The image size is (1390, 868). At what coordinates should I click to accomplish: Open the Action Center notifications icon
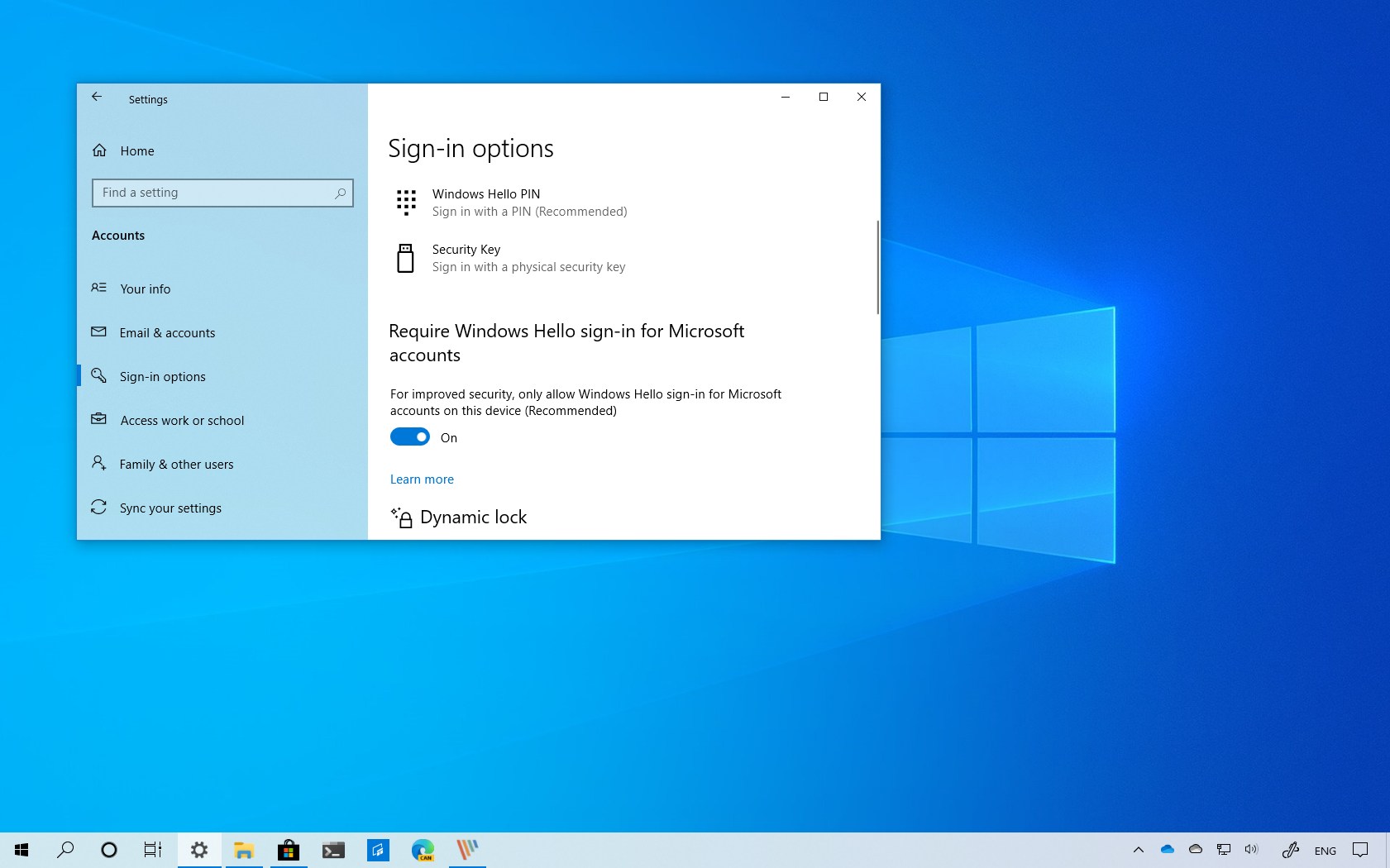click(x=1360, y=850)
